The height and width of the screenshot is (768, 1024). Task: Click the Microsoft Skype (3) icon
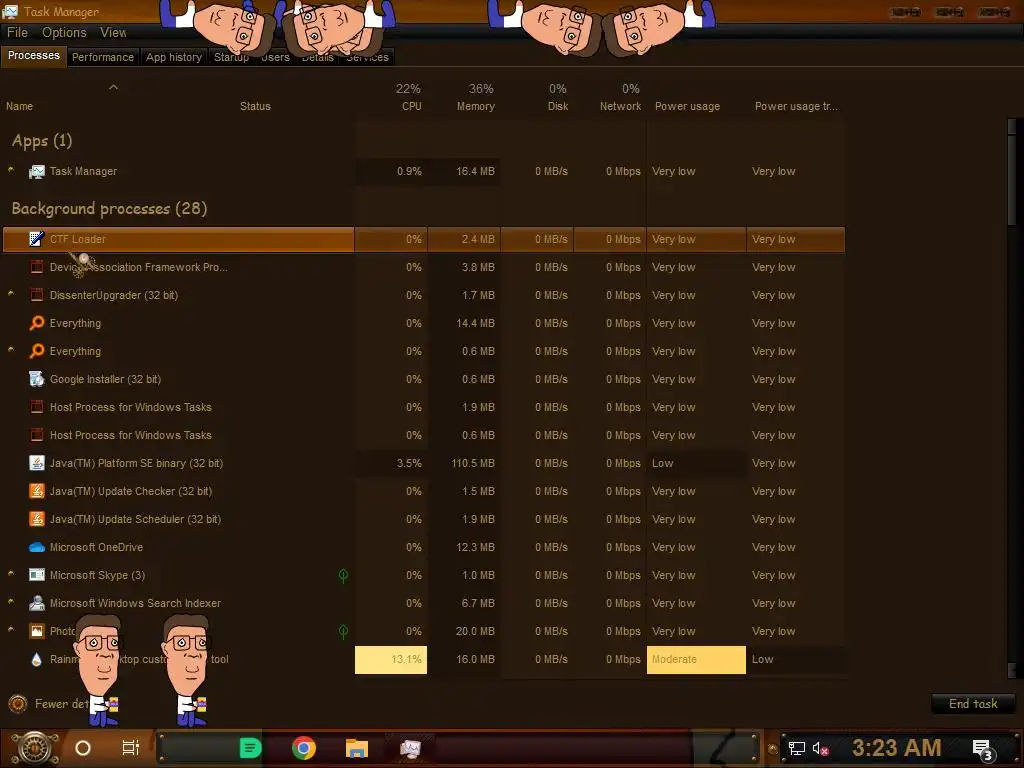pos(37,575)
